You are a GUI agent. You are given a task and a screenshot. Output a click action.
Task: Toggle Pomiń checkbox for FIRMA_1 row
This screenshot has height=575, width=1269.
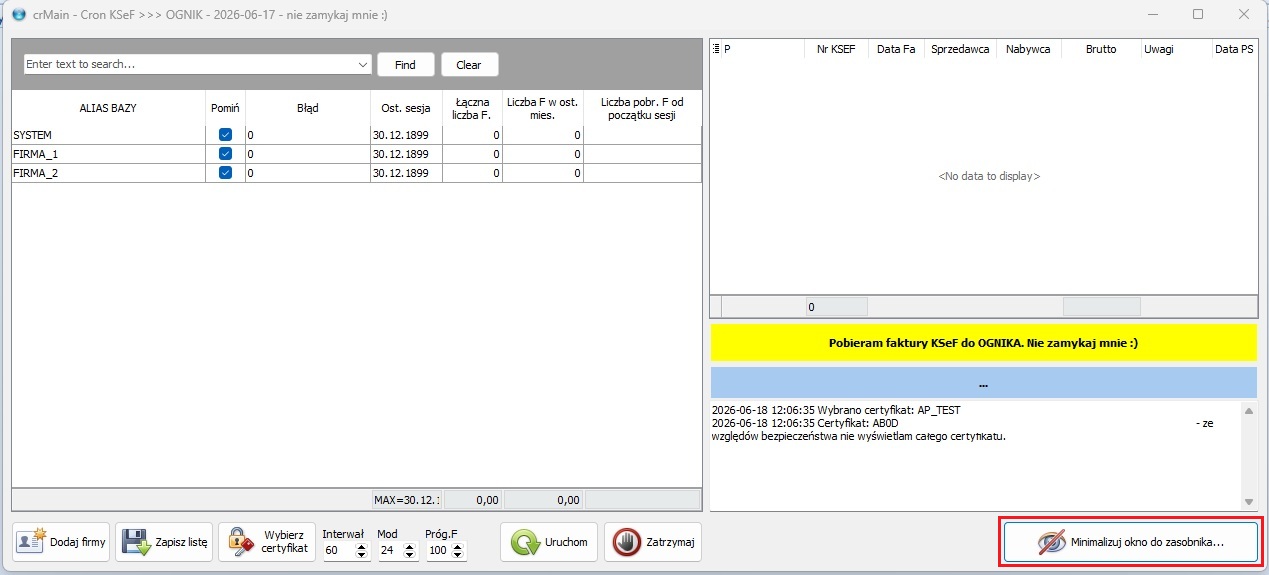tap(225, 153)
